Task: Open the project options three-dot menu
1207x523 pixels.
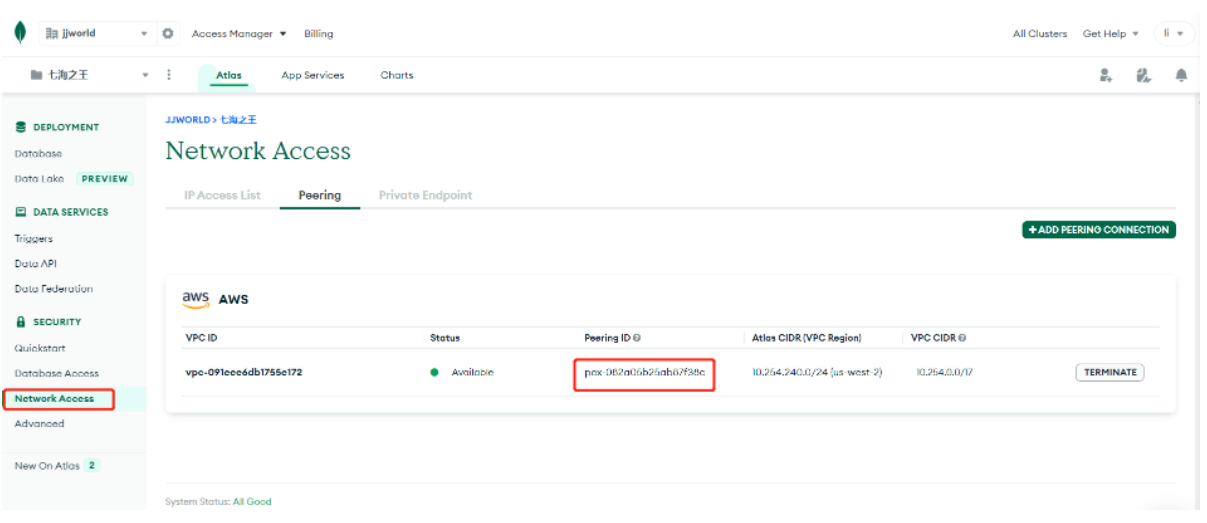Action: pos(168,75)
